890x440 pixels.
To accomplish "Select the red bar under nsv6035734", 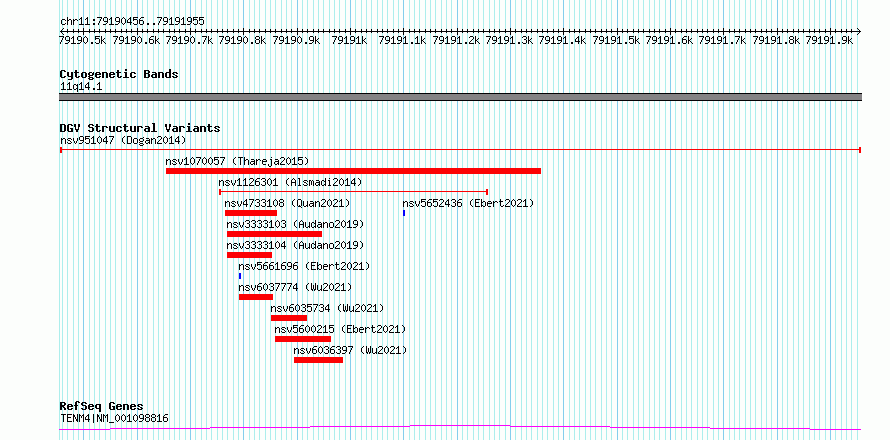I will 289,318.
